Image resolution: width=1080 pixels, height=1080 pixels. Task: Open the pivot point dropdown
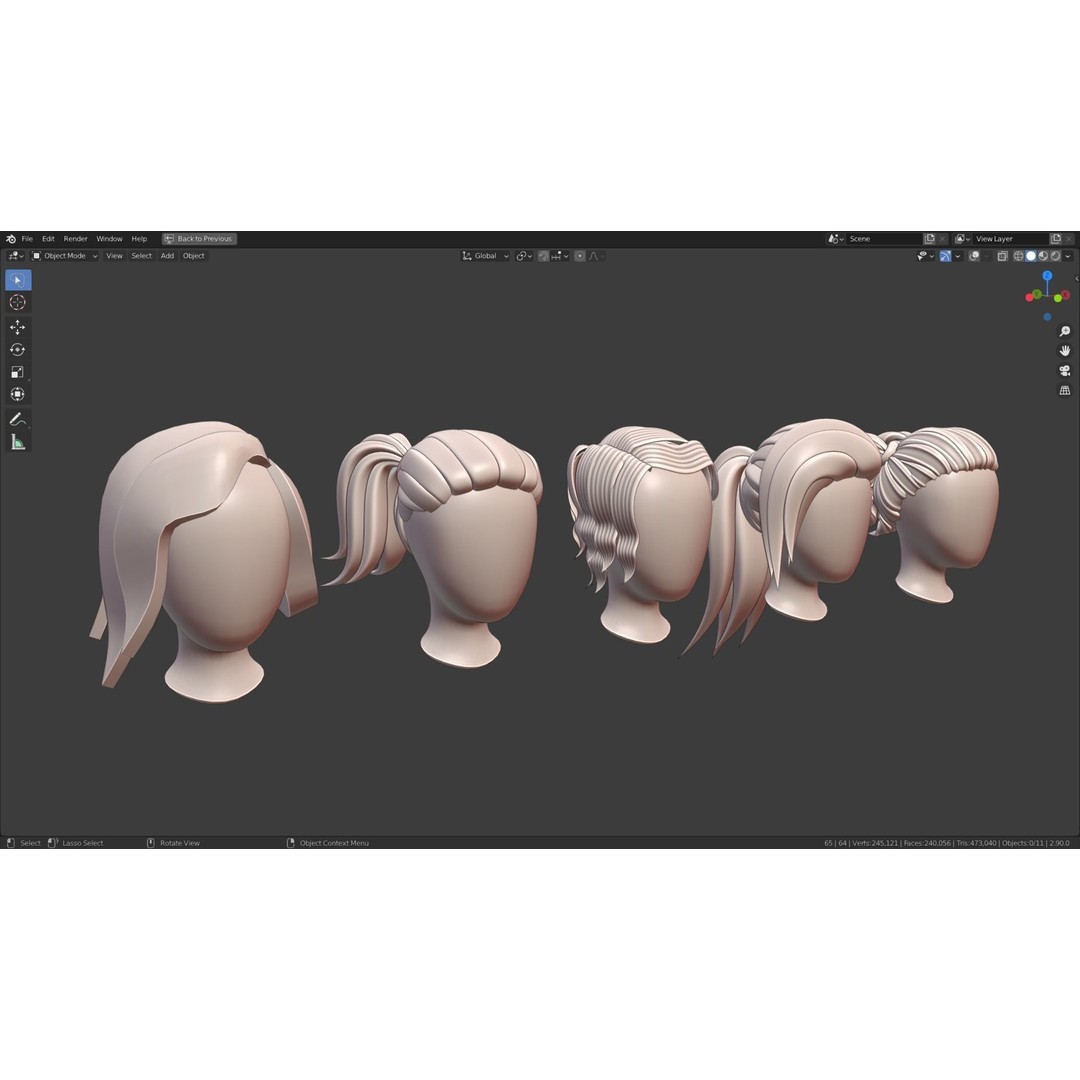point(525,256)
